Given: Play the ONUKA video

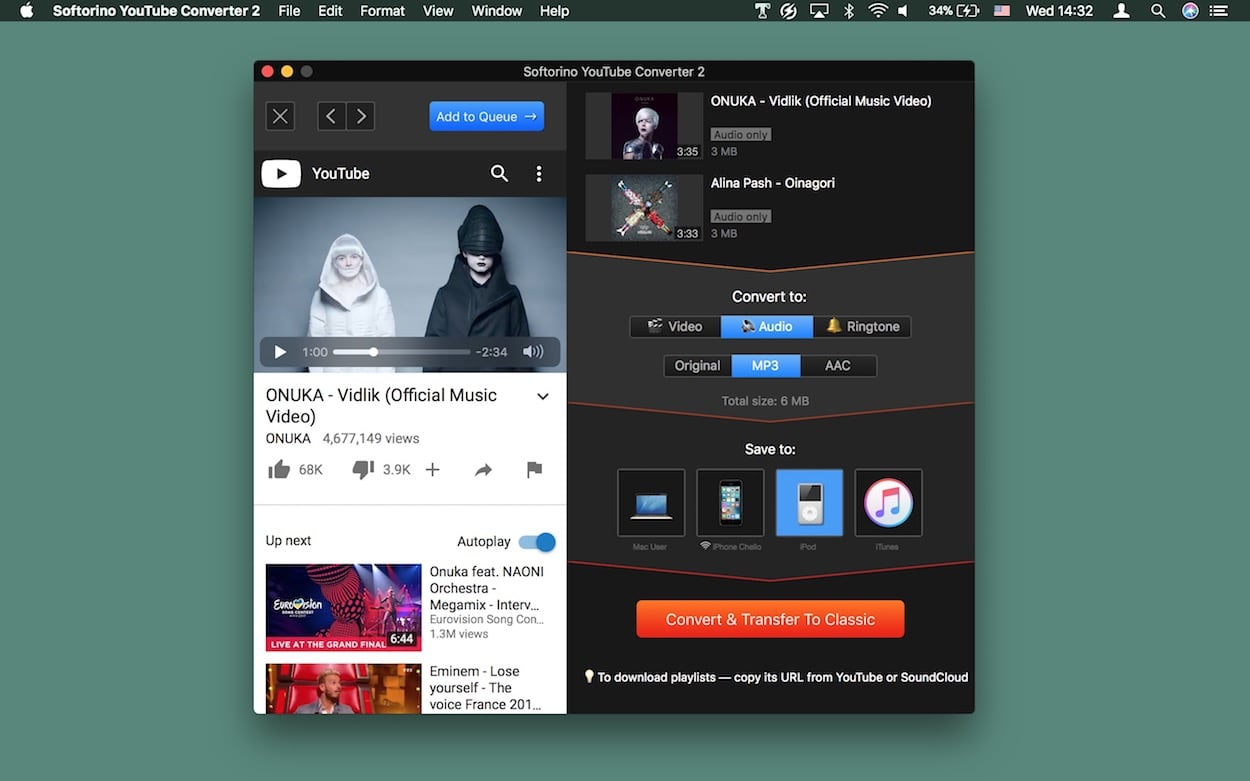Looking at the screenshot, I should coord(280,352).
